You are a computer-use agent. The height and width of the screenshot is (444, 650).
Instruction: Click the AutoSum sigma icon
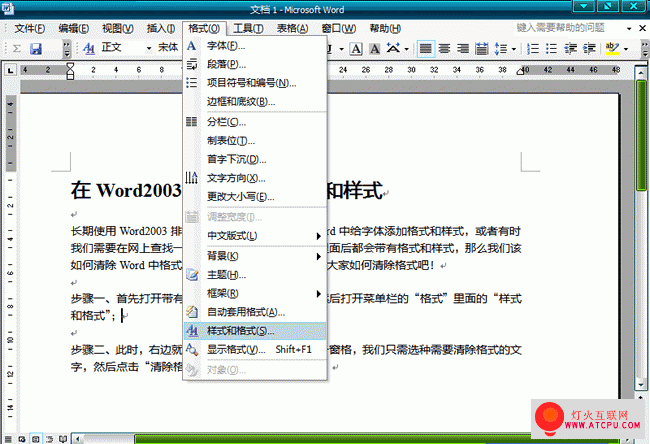point(17,49)
